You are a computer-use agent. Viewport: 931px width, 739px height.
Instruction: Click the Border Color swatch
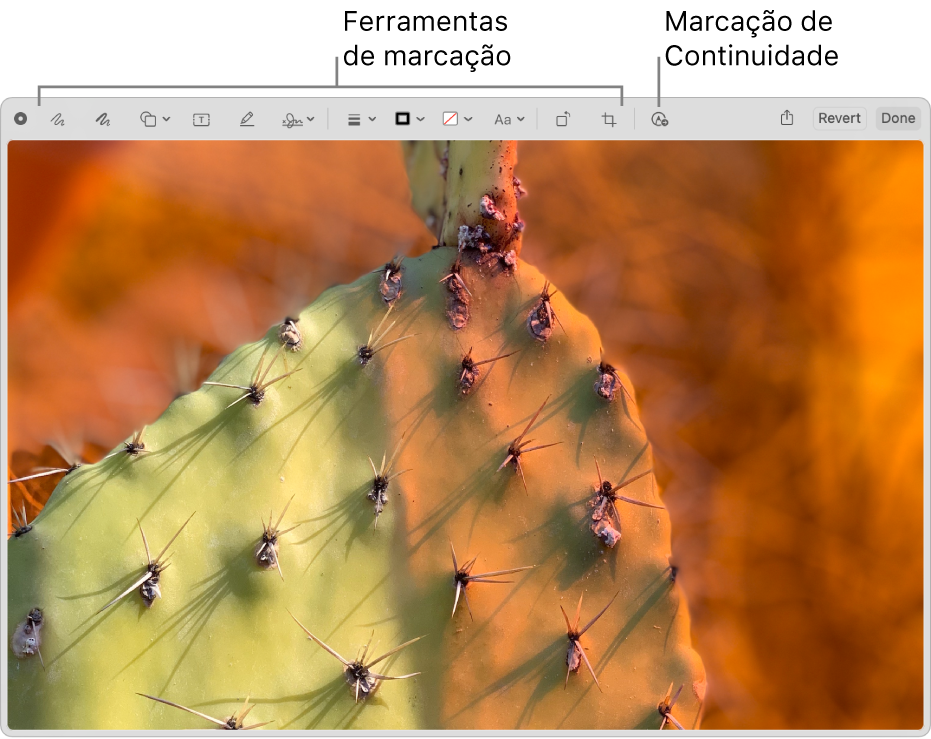coord(403,119)
